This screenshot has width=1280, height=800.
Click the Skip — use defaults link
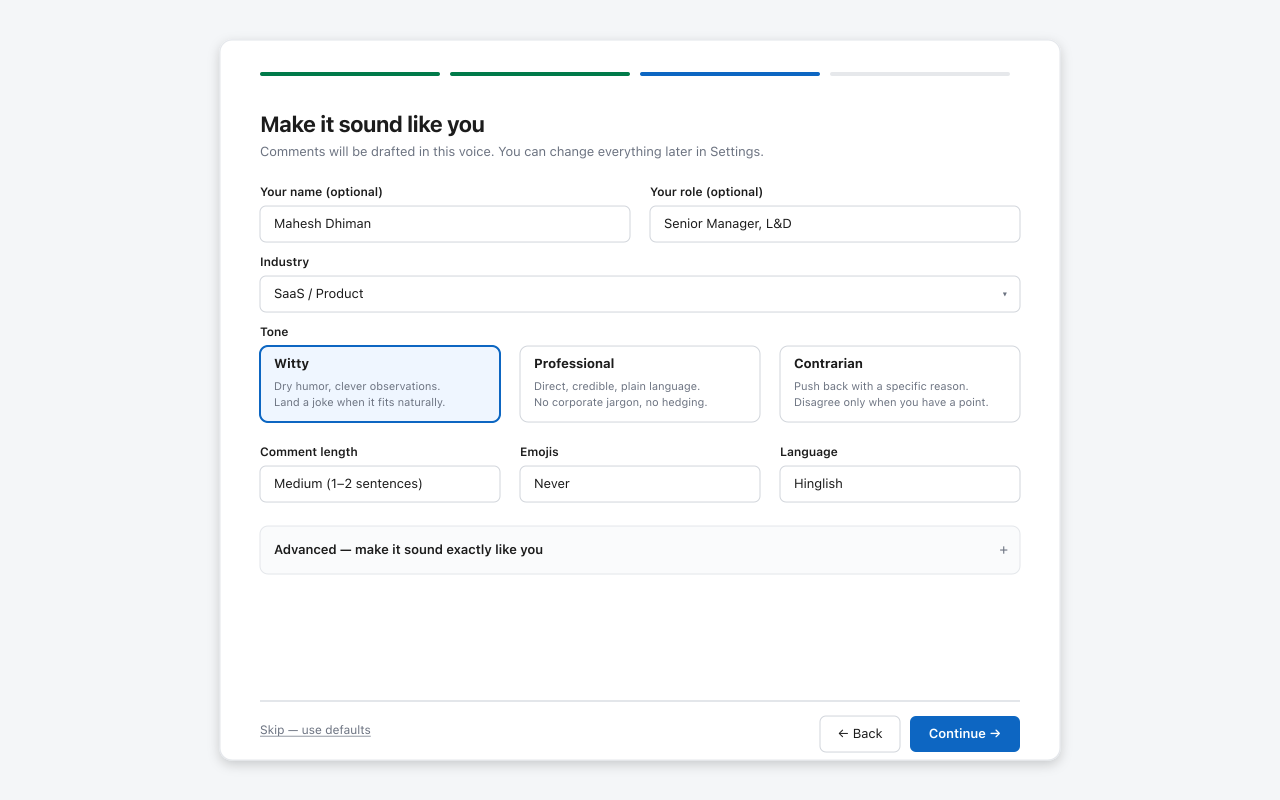[315, 729]
